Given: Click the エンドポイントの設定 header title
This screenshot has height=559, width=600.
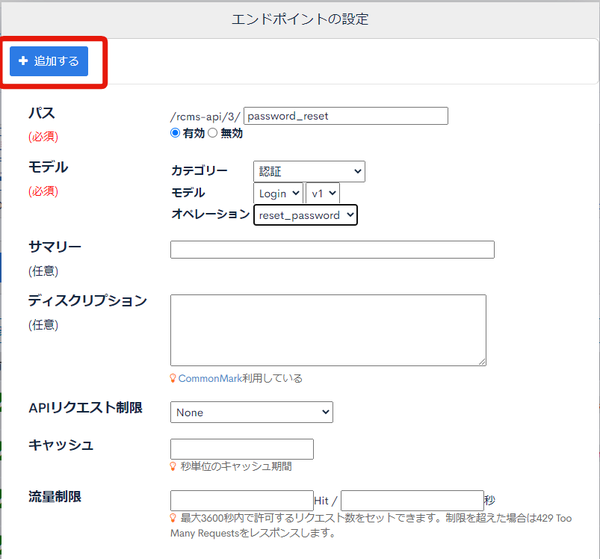Looking at the screenshot, I should (300, 19).
